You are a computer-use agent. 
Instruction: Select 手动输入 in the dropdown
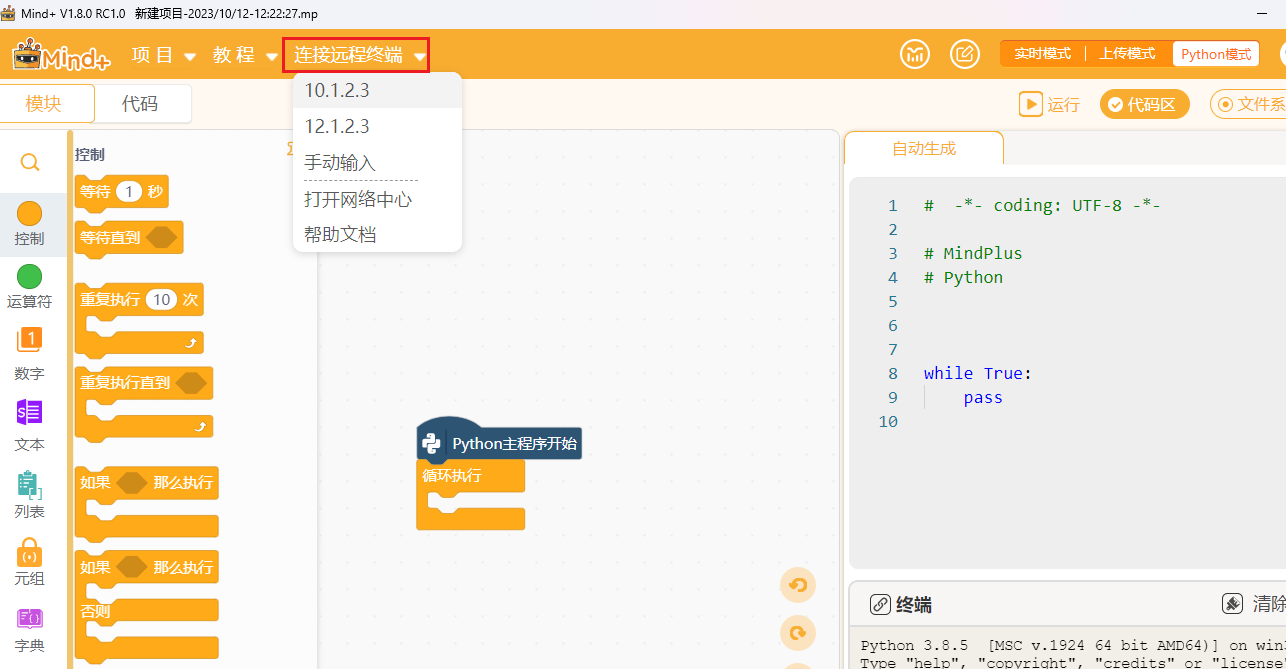[377, 162]
